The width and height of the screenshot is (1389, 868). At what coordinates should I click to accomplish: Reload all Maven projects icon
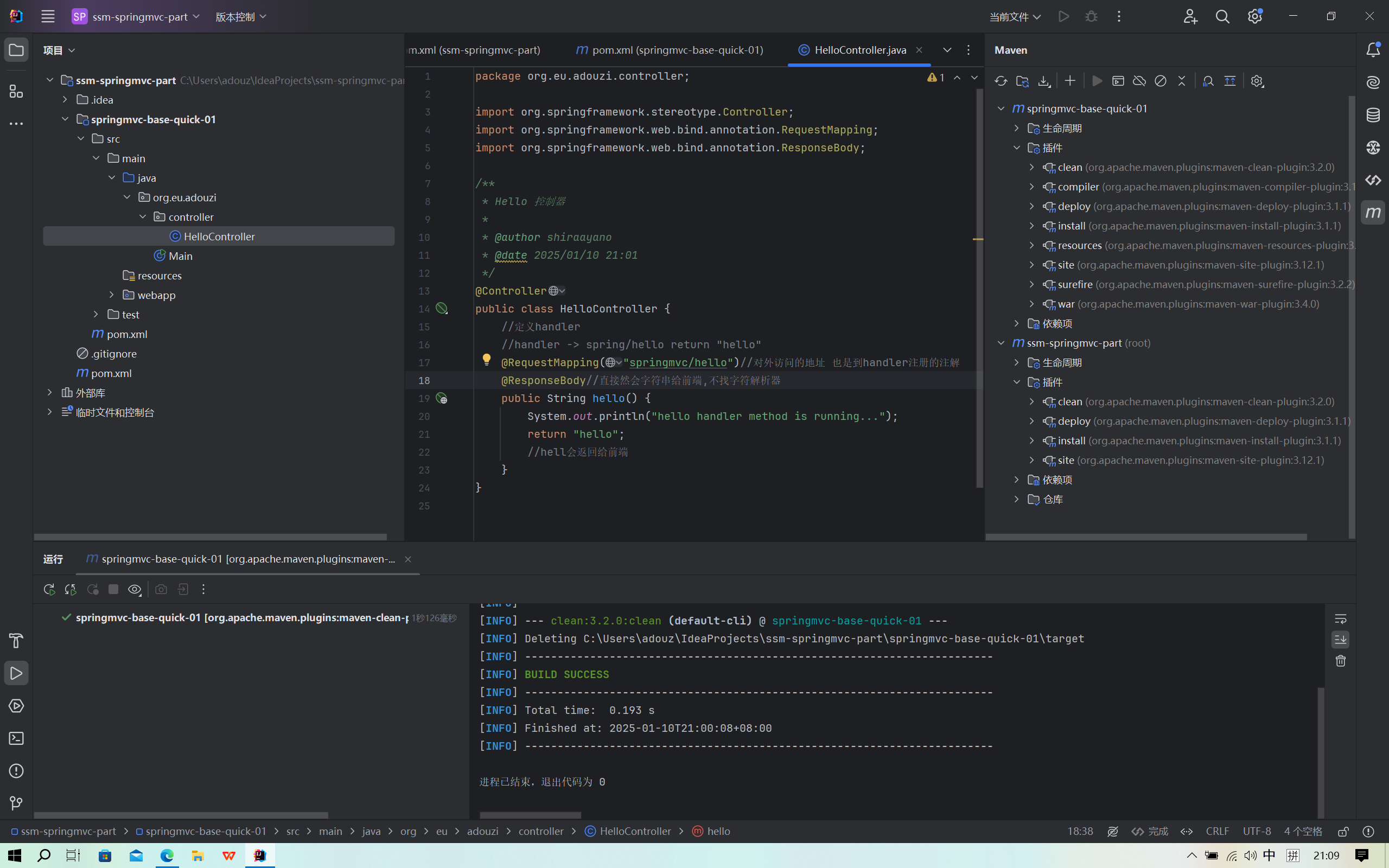coord(1001,81)
